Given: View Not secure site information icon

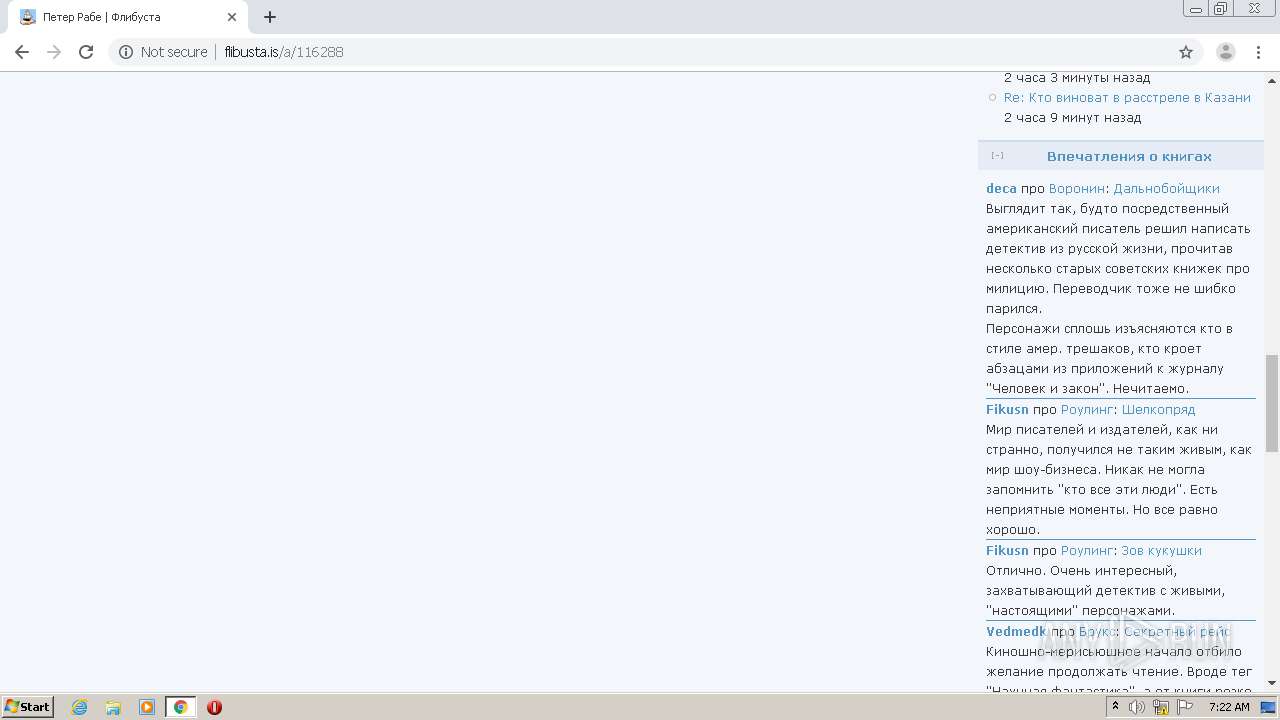Looking at the screenshot, I should tap(126, 52).
